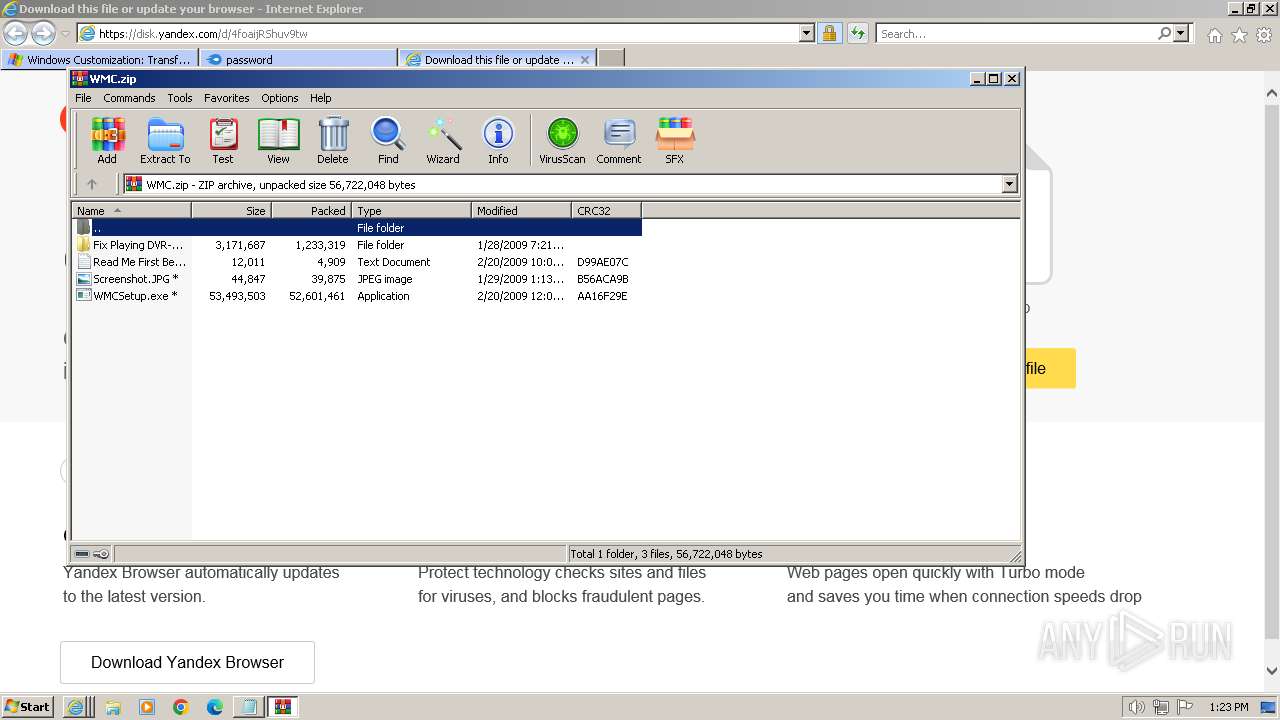This screenshot has height=720, width=1280.
Task: Open the File menu in WinRAR
Action: point(83,98)
